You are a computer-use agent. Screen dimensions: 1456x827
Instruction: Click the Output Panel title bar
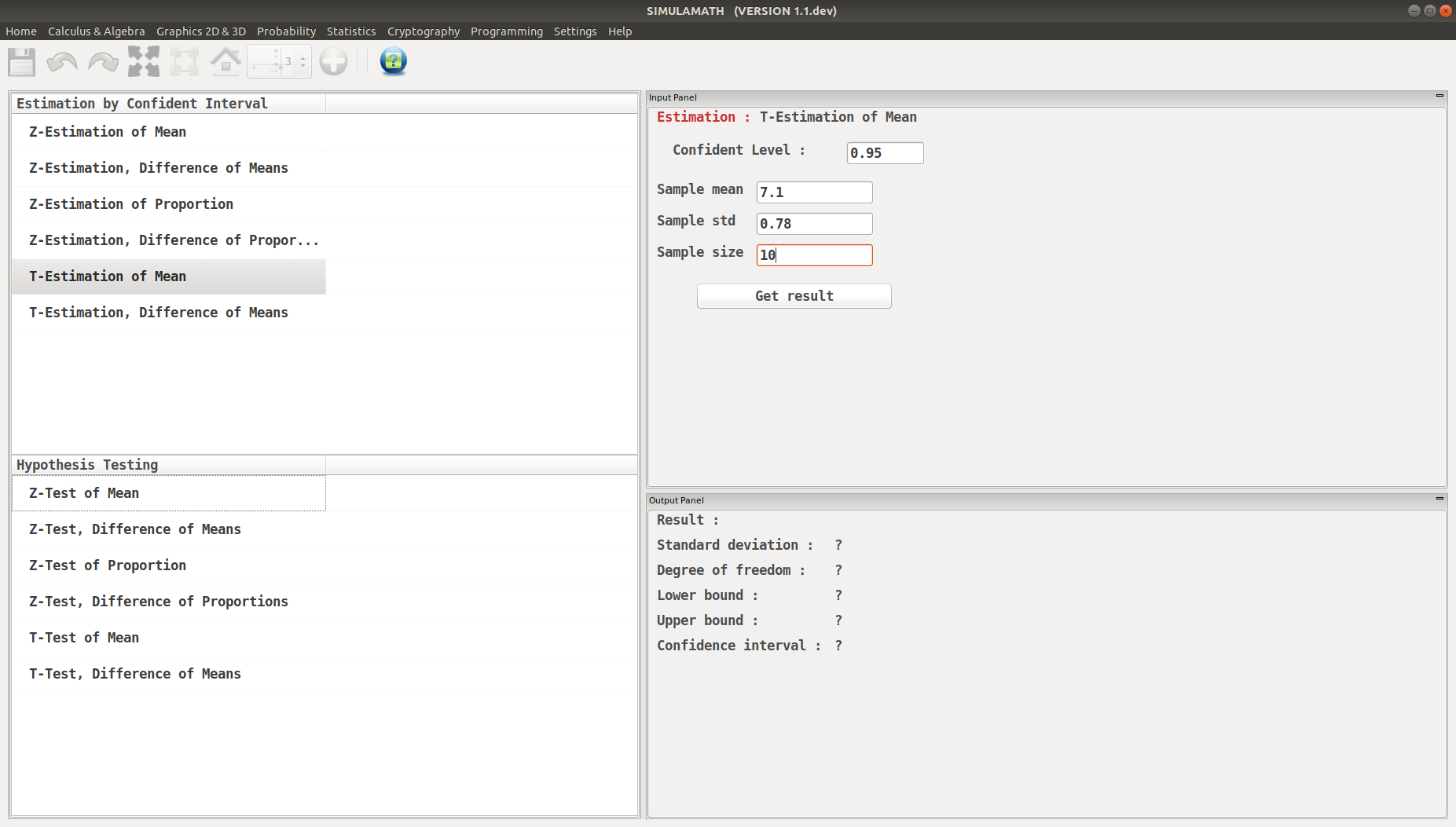[x=1047, y=500]
